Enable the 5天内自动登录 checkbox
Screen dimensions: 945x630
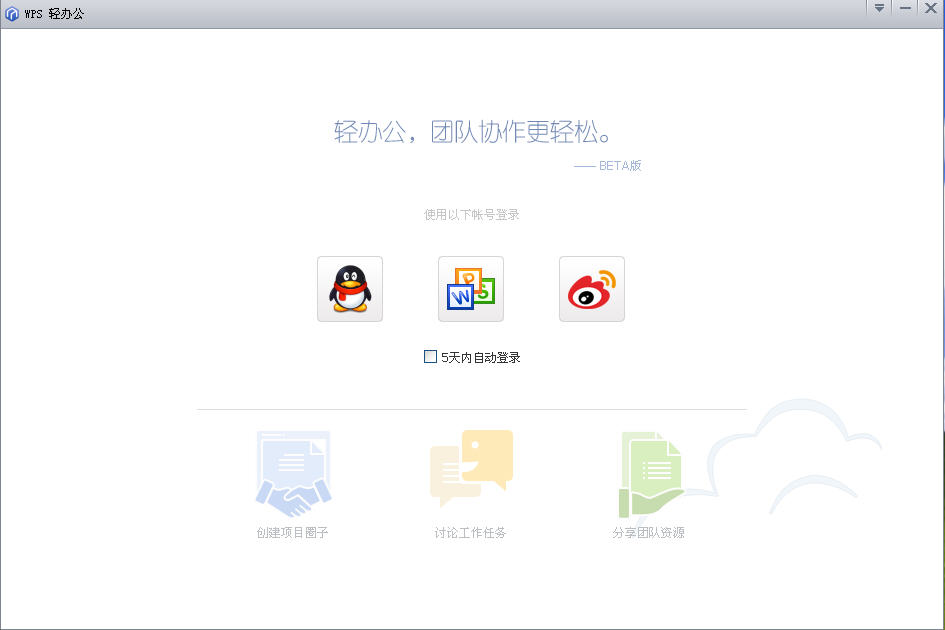point(431,357)
